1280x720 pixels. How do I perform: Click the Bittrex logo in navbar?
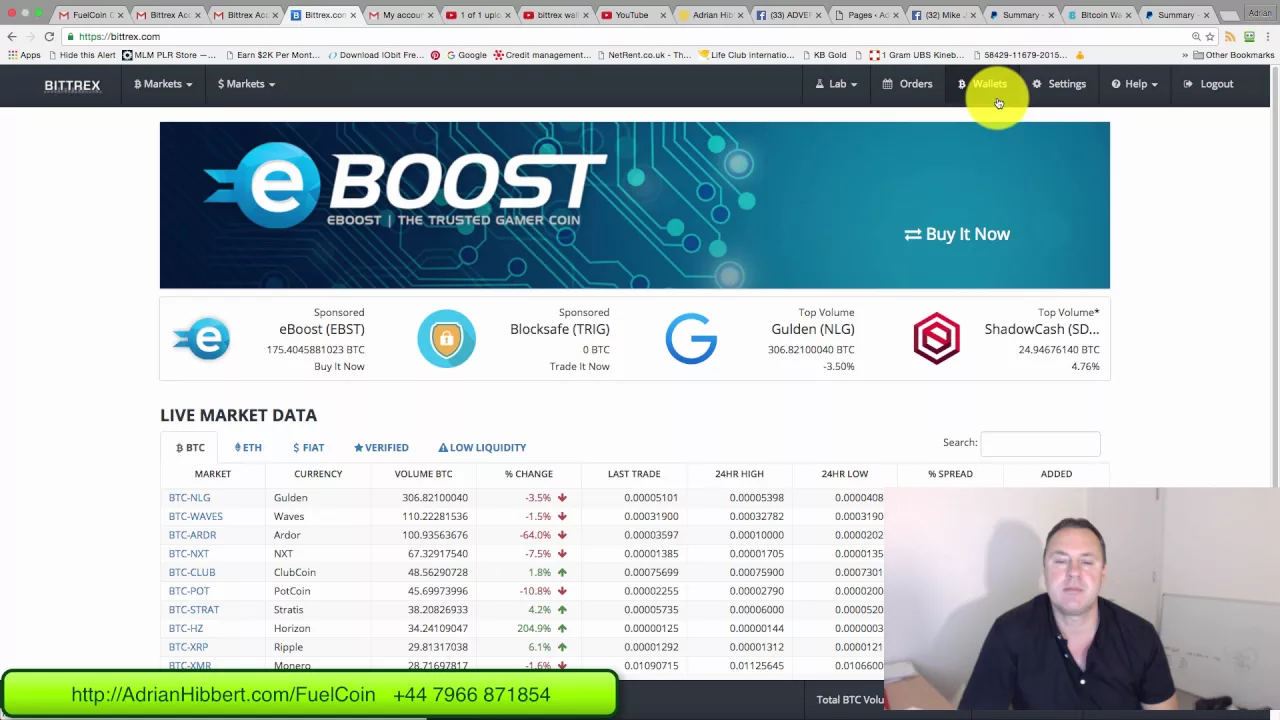pyautogui.click(x=72, y=85)
